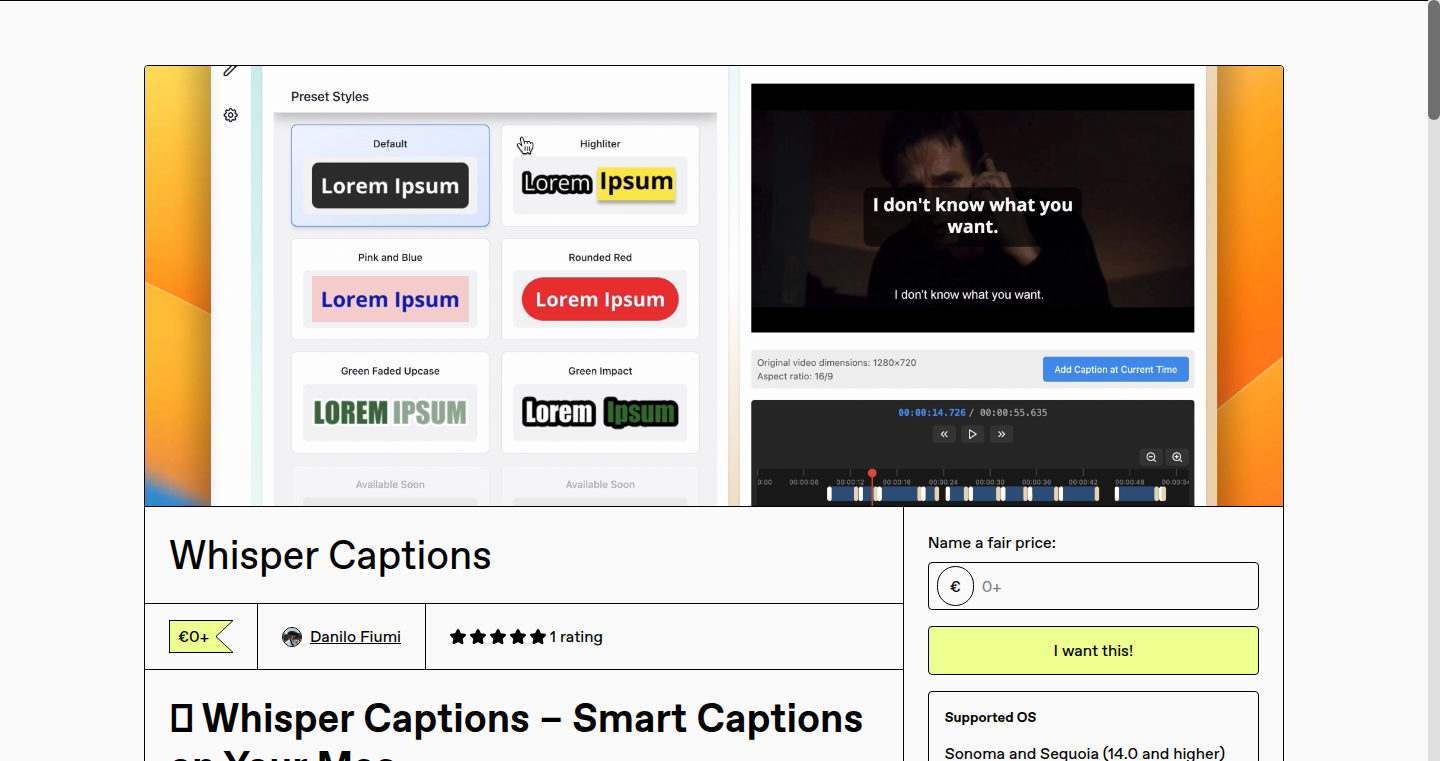The width and height of the screenshot is (1440, 761).
Task: Click Danilo Fiumi's avatar image
Action: [x=292, y=637]
